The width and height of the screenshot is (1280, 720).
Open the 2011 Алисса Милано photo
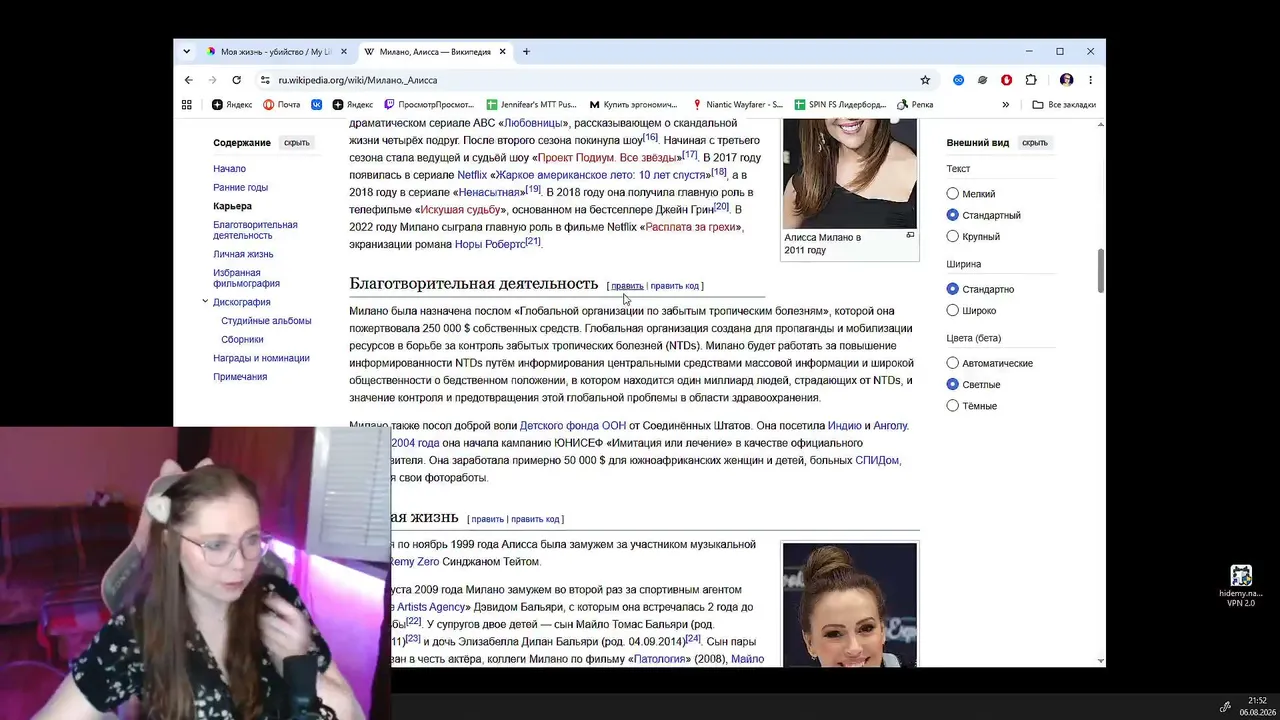coord(849,174)
